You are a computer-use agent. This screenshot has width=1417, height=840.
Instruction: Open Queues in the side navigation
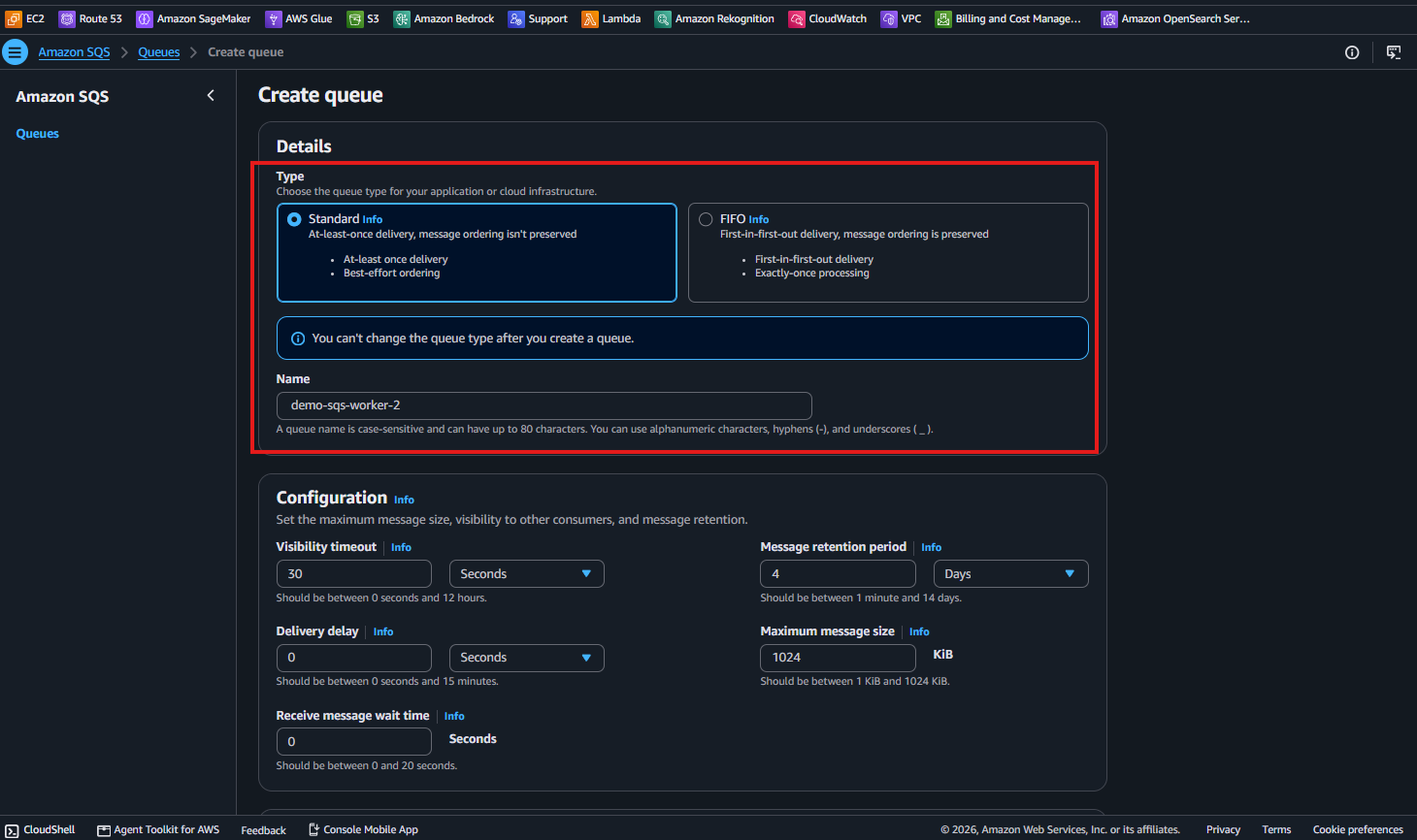pyautogui.click(x=38, y=134)
